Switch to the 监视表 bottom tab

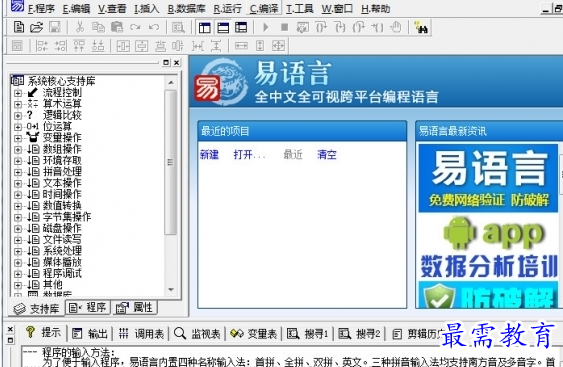pos(197,334)
